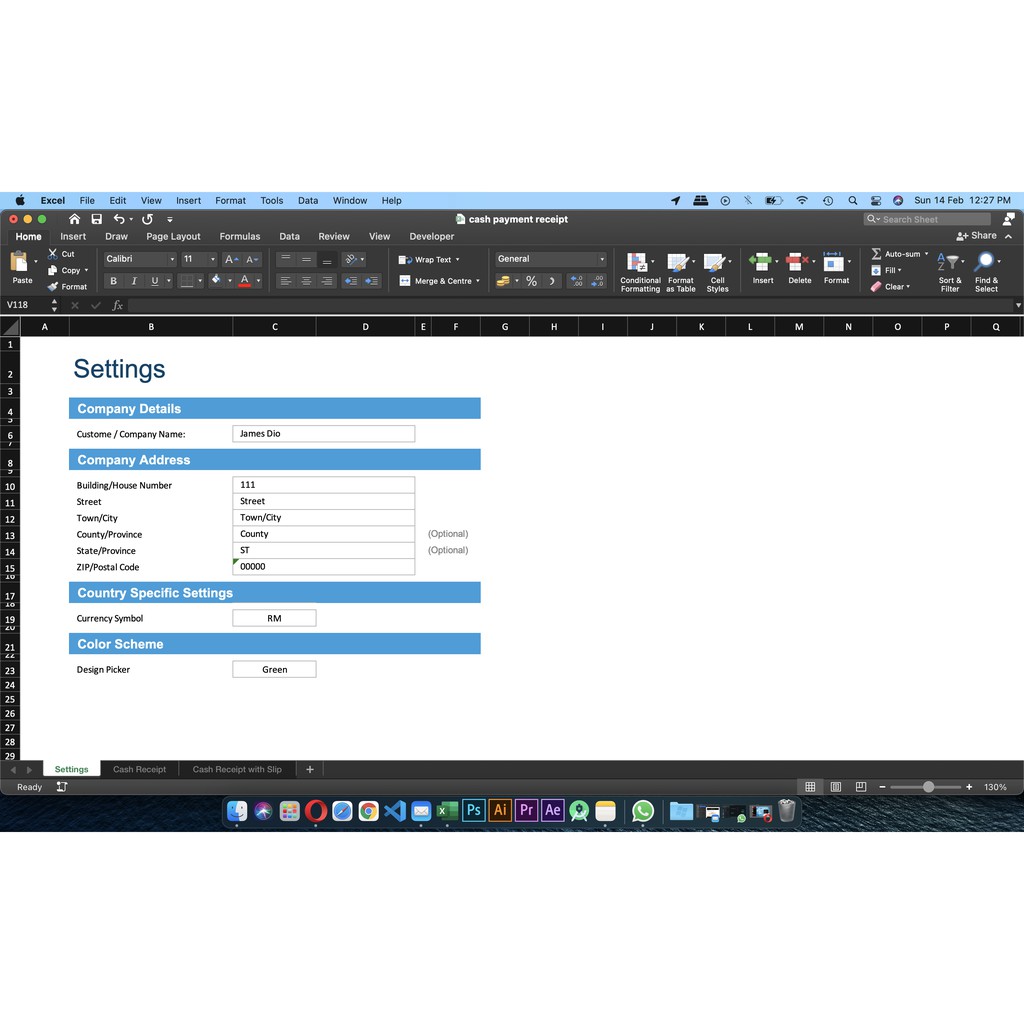Click the Share button

(x=977, y=236)
